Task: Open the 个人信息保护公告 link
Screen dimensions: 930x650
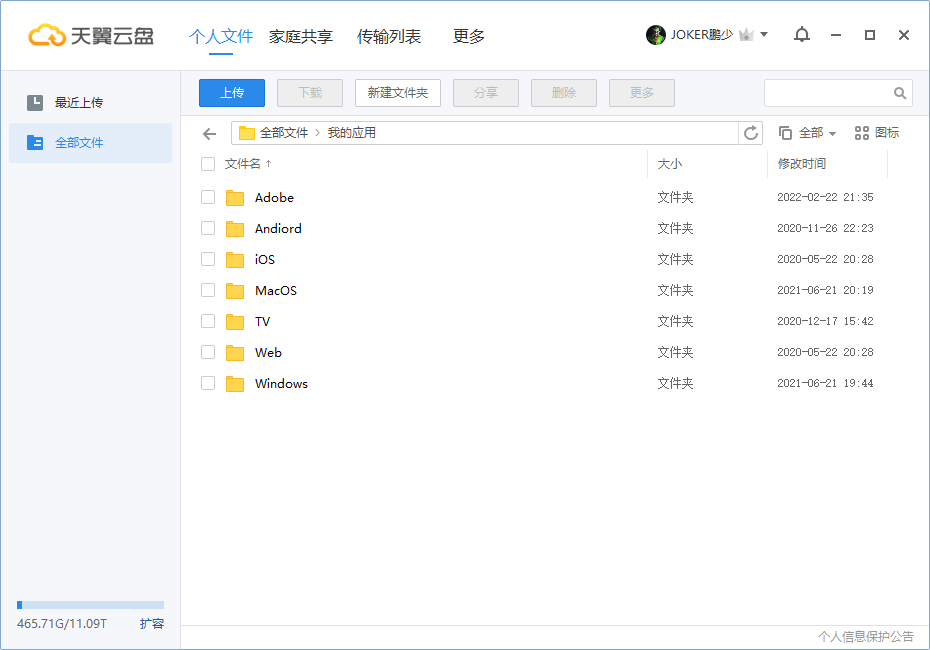Action: pyautogui.click(x=866, y=637)
